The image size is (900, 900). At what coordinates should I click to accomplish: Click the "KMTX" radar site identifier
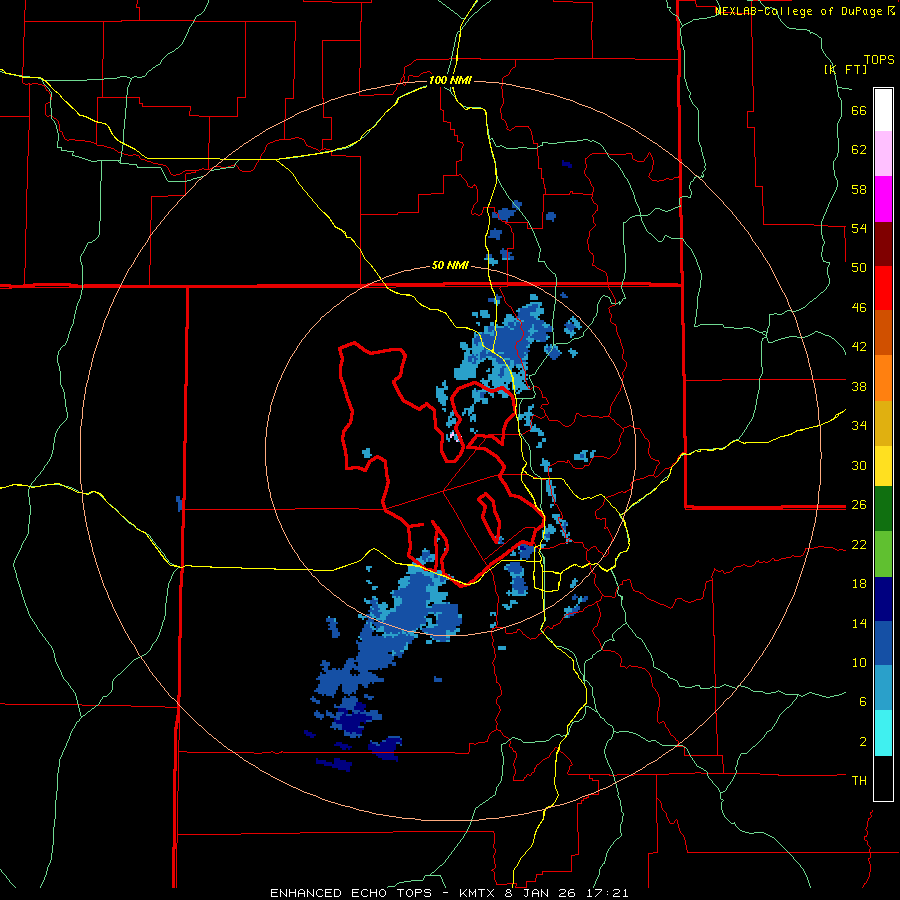476,893
